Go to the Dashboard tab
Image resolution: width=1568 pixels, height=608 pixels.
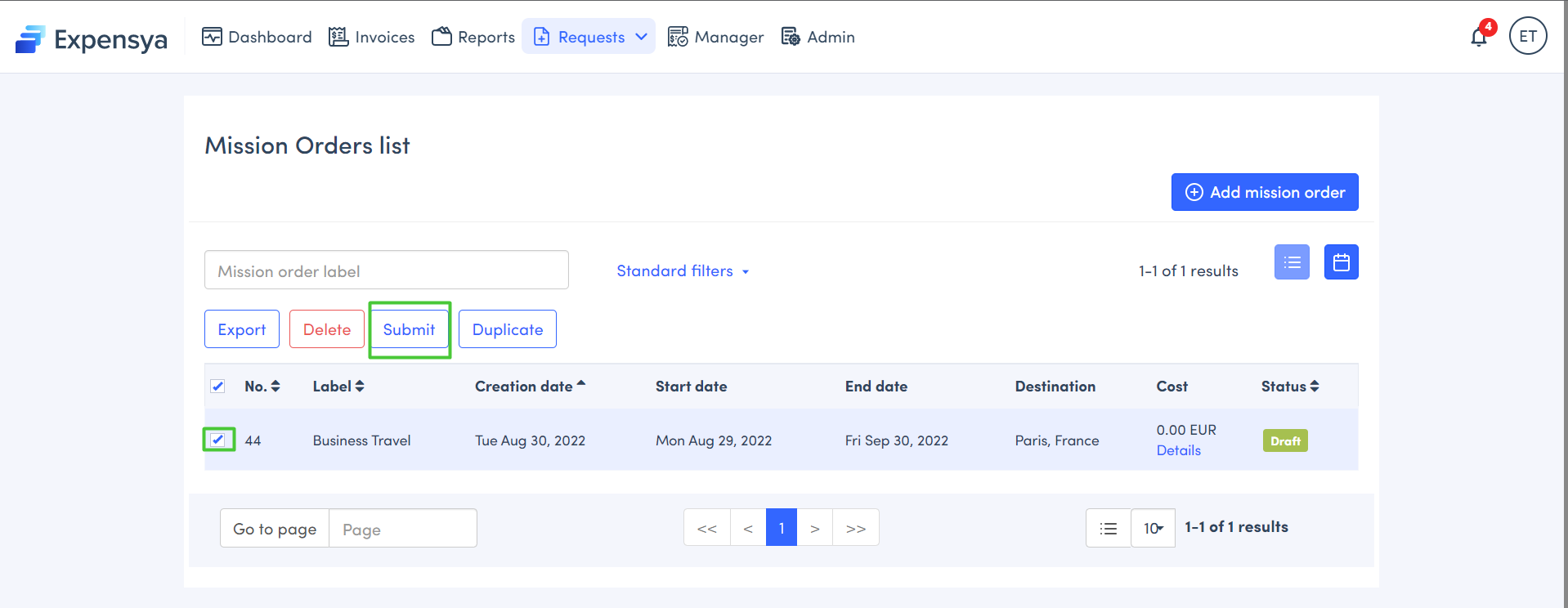pos(257,37)
